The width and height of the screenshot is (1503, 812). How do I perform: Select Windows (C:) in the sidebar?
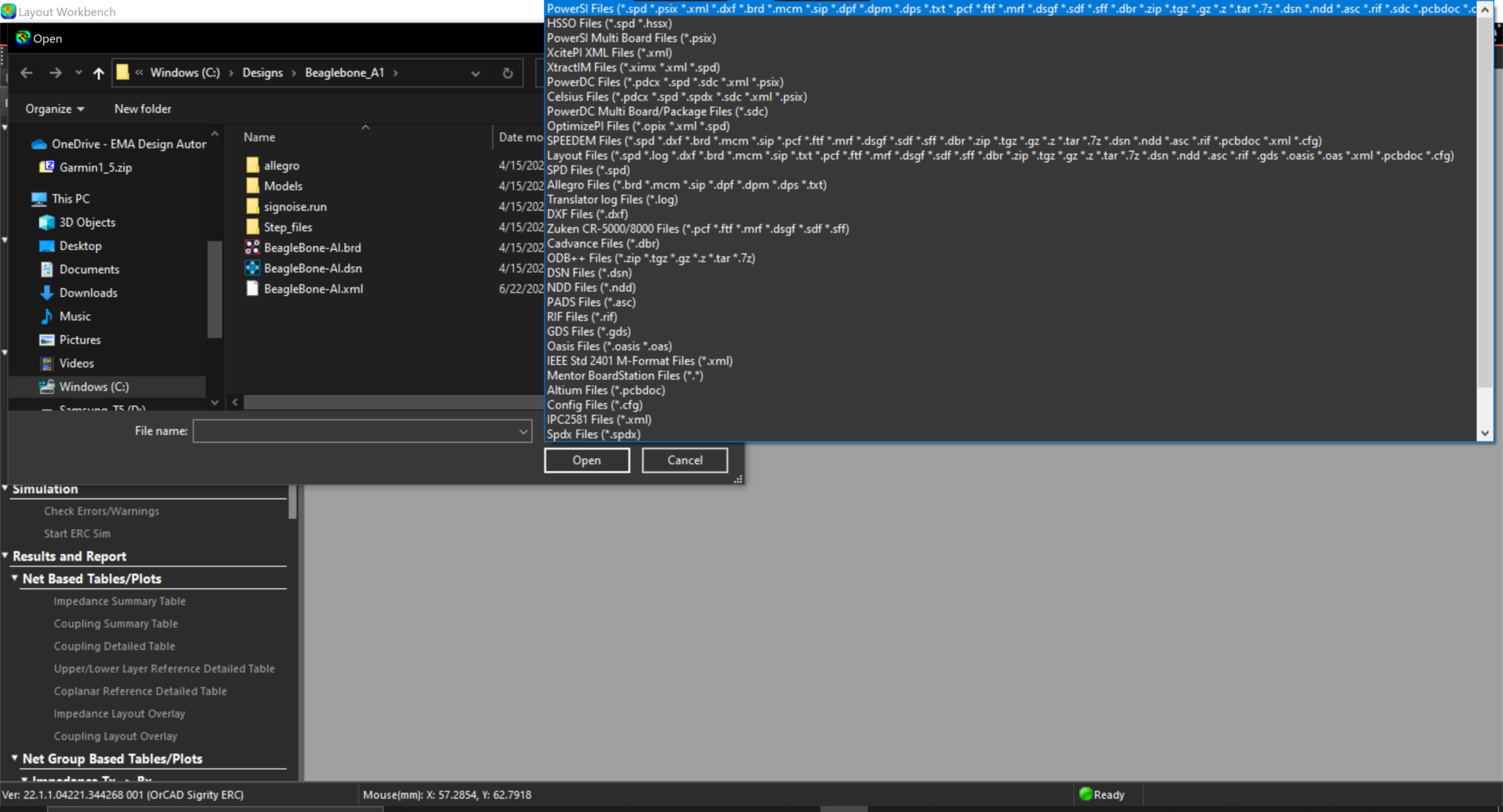pyautogui.click(x=94, y=386)
